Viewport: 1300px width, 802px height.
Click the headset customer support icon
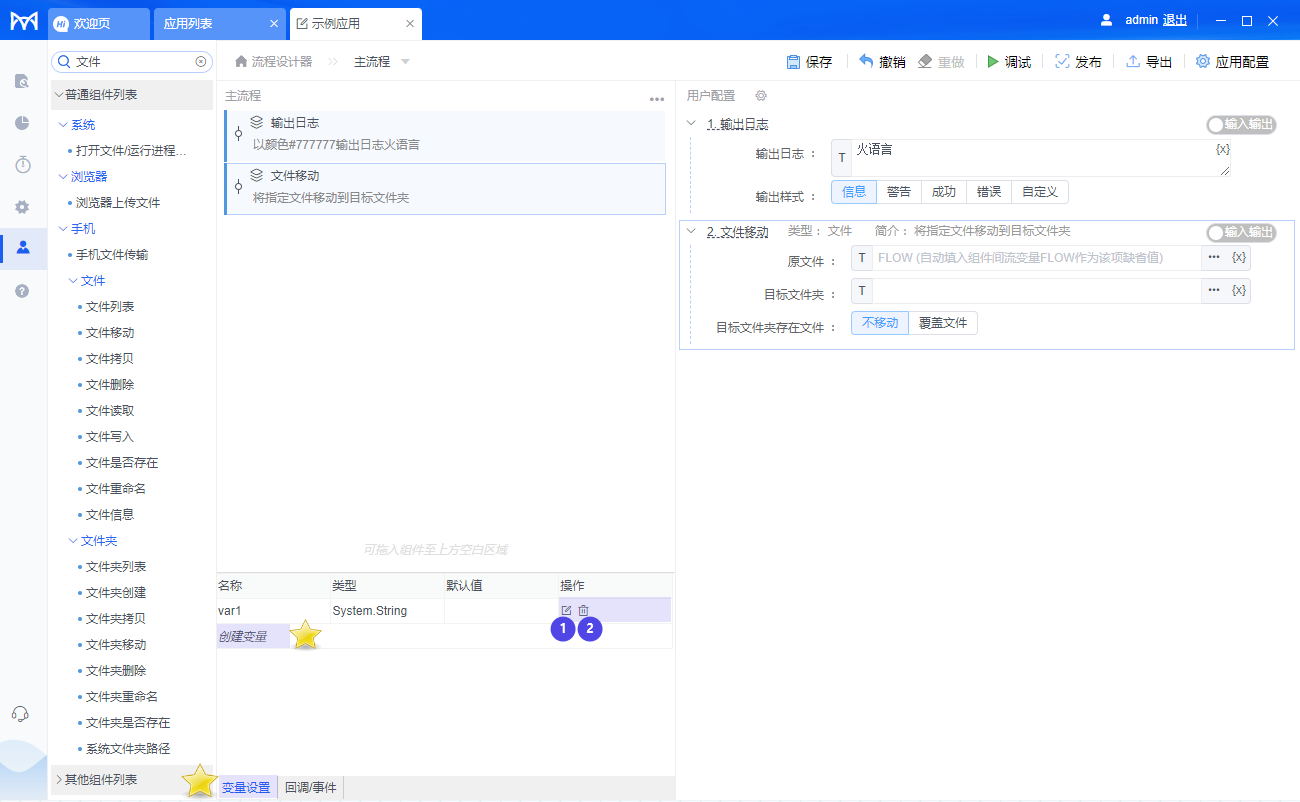coord(20,713)
